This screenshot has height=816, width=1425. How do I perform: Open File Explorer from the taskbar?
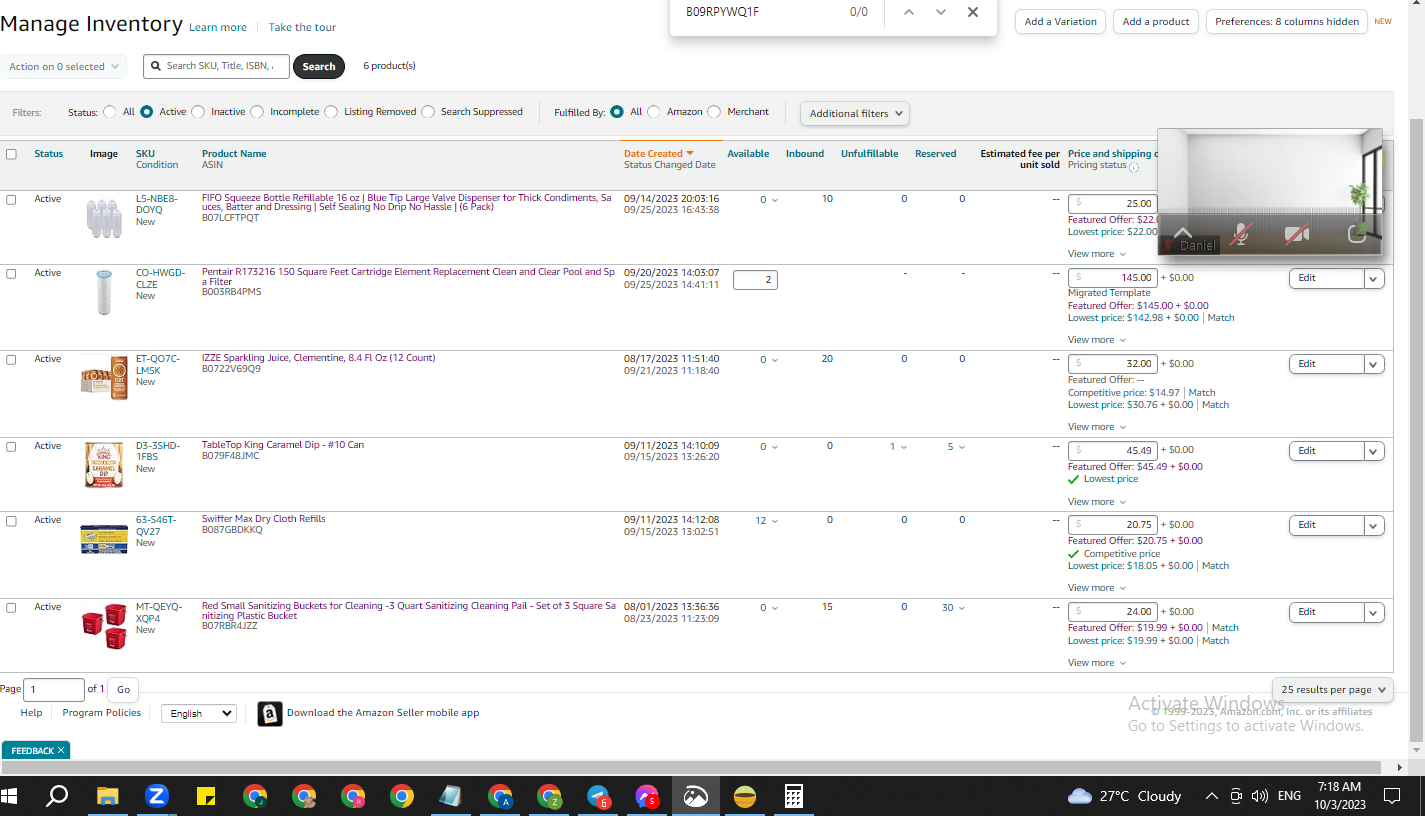point(107,796)
